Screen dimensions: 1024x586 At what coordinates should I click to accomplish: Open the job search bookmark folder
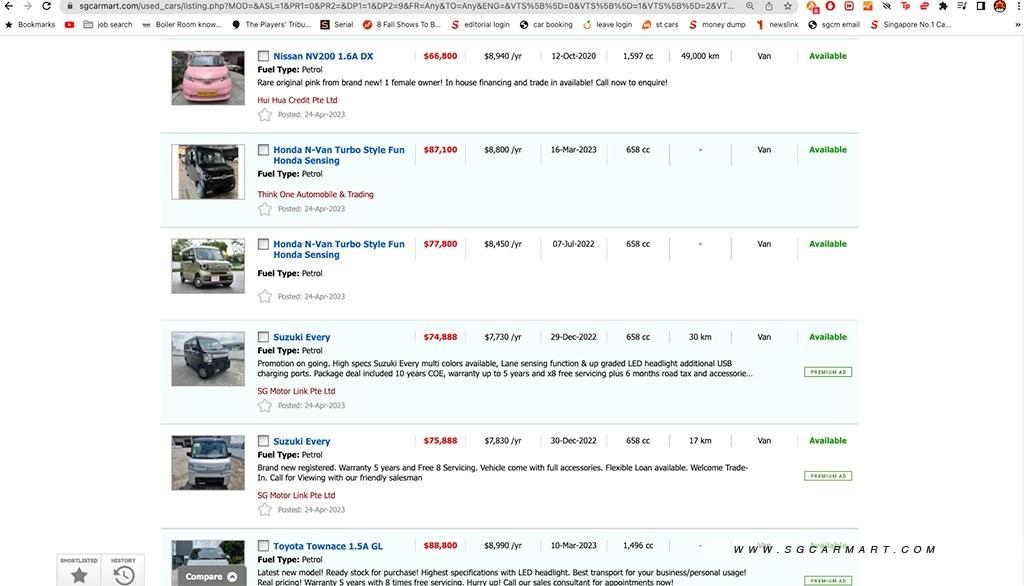coord(107,24)
